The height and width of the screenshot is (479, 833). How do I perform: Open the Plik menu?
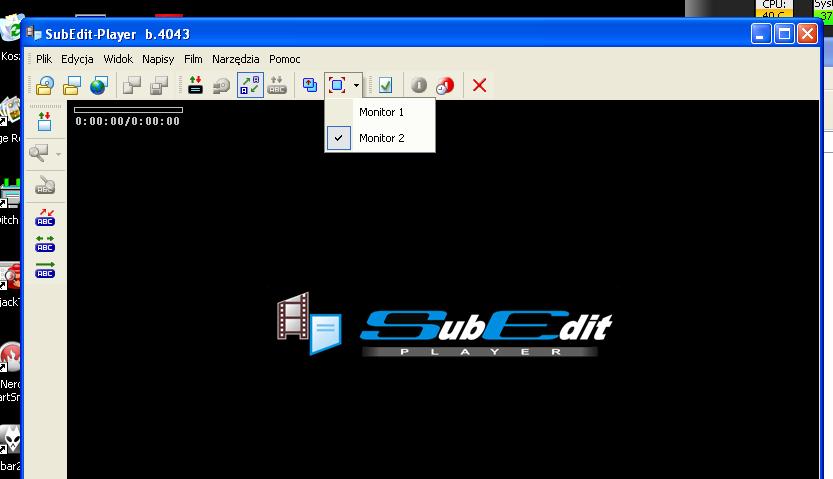point(44,59)
